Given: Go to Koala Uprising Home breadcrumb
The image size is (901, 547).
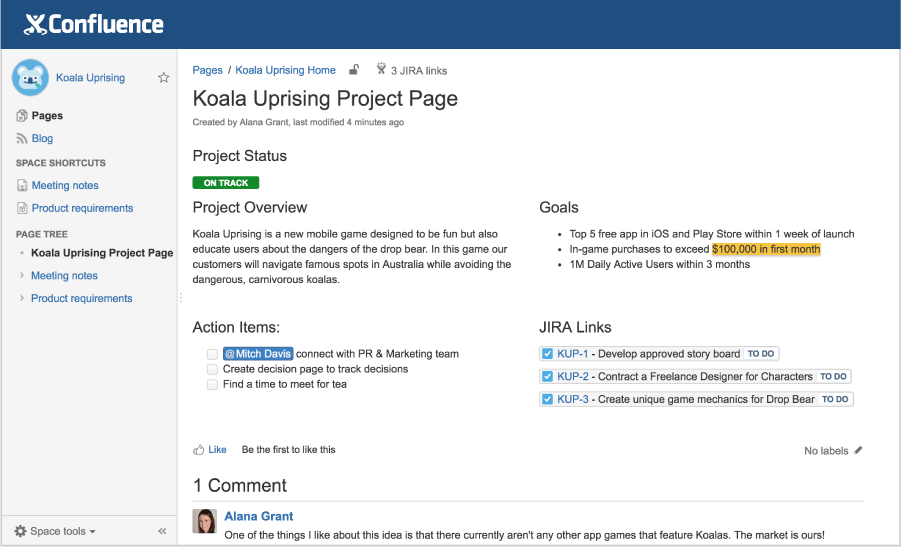Looking at the screenshot, I should coord(286,70).
